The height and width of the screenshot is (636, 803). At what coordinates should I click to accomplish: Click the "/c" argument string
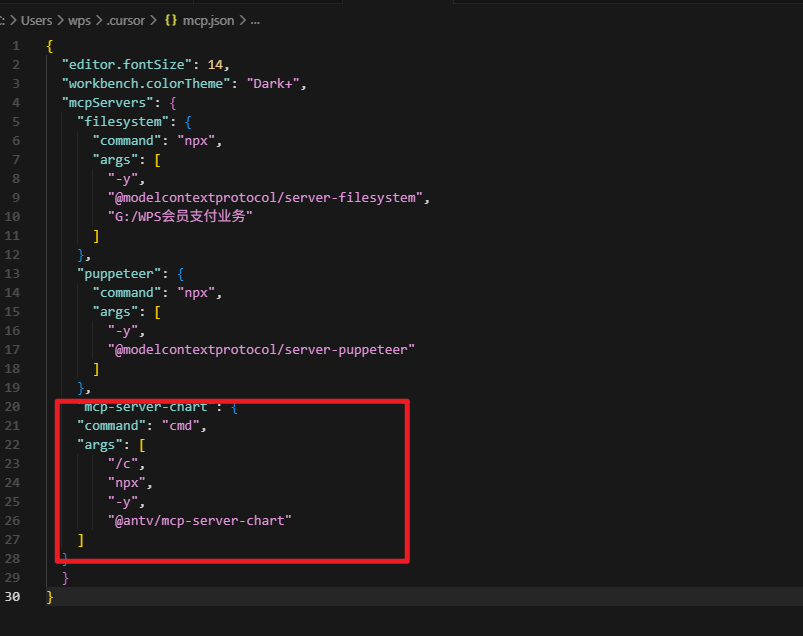click(x=123, y=464)
